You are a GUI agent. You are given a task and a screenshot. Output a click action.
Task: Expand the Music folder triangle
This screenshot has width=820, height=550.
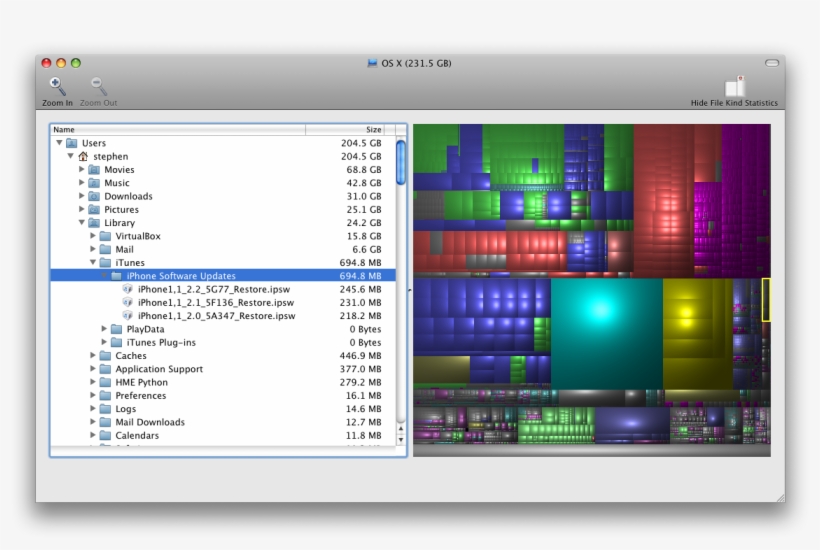pyautogui.click(x=82, y=182)
